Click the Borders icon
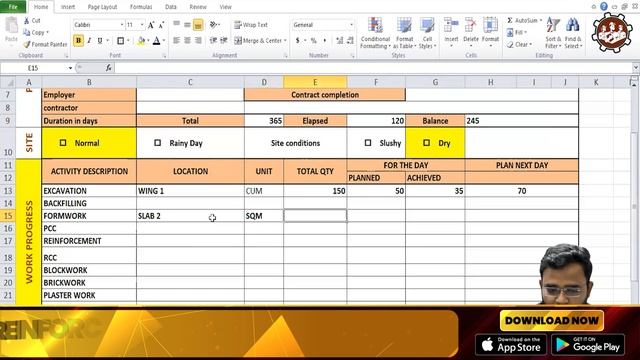Viewport: 640px width, 360px height. click(x=120, y=40)
